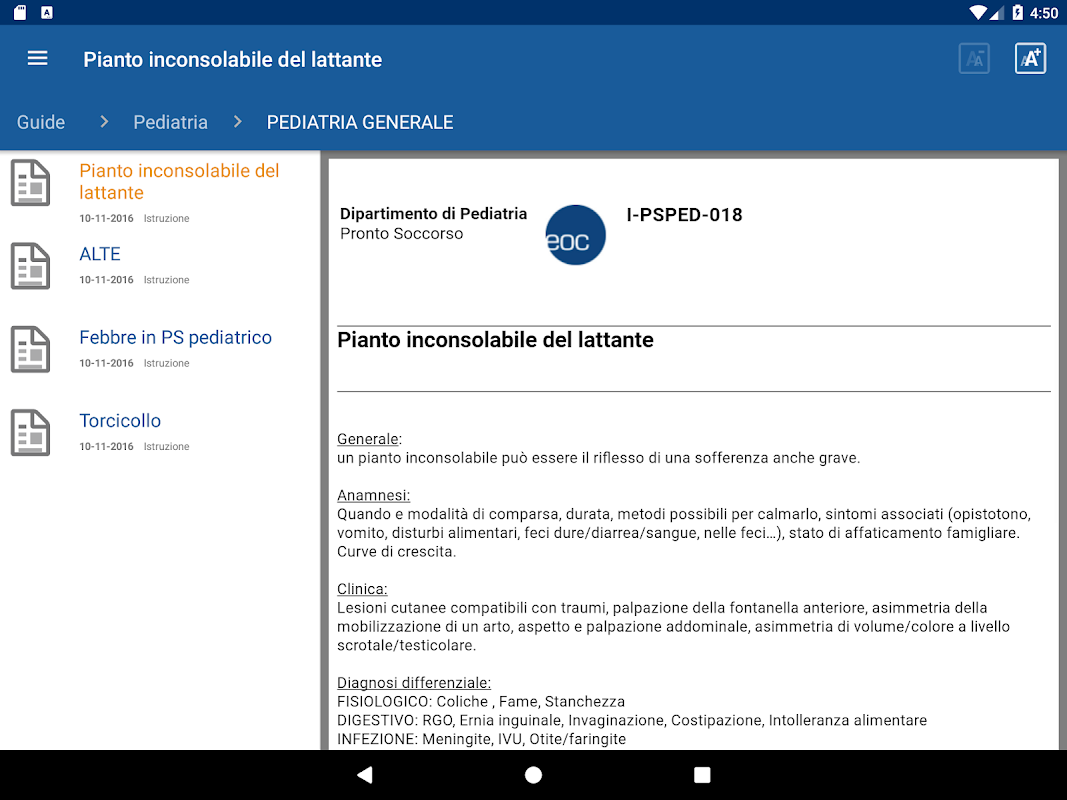The height and width of the screenshot is (800, 1067).
Task: Click 'Dipartimento di Pediatria' header text
Action: pyautogui.click(x=433, y=214)
